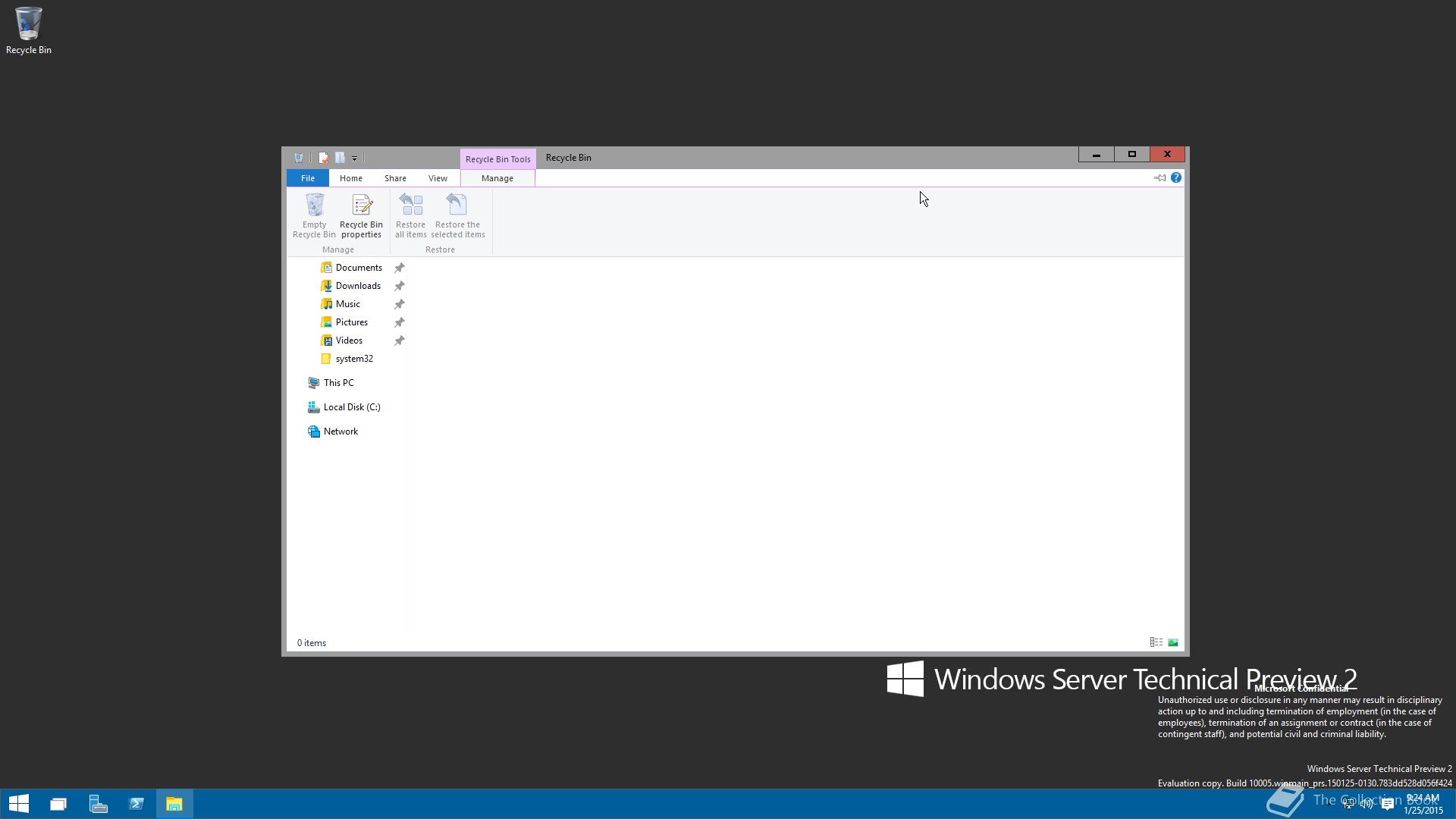This screenshot has width=1456, height=819.
Task: Minimize the Recycle Bin window
Action: [x=1097, y=155]
